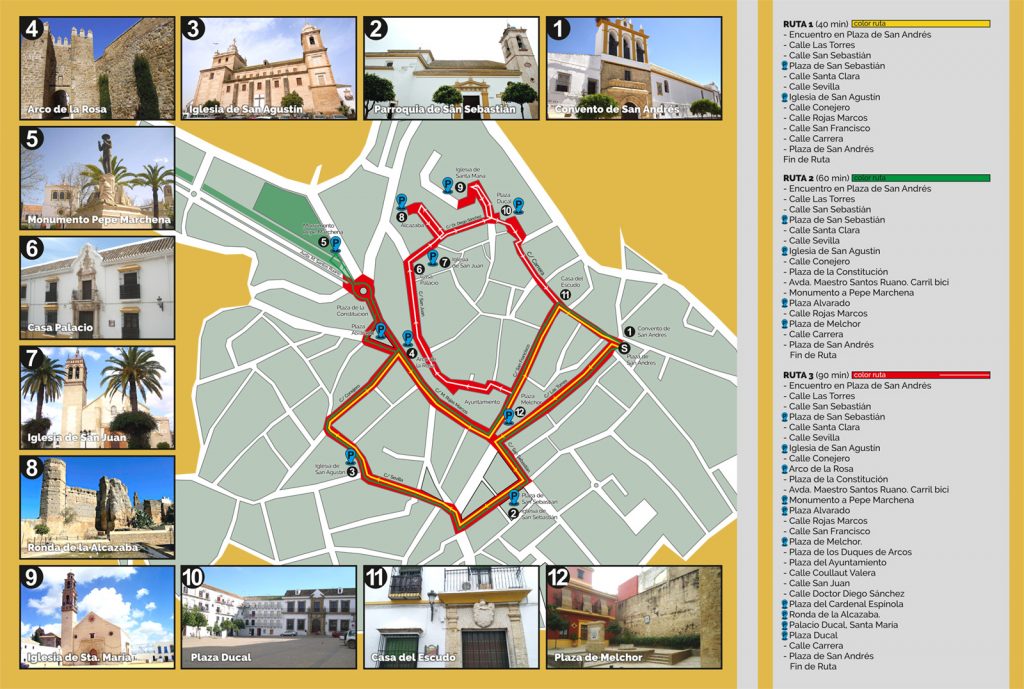
Task: Click the red color ruta bar for Ruta 3
Action: tap(923, 374)
